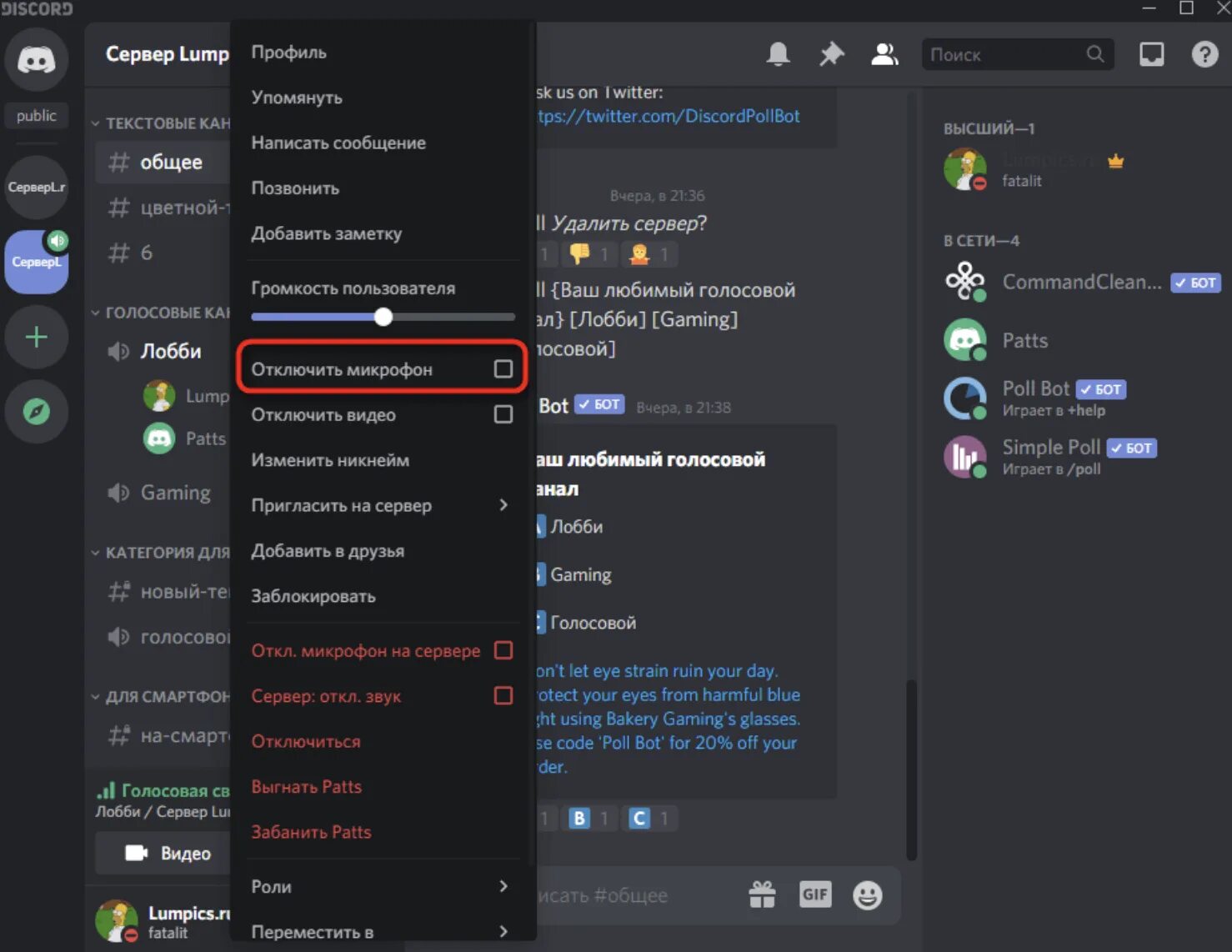
Task: Adjust the user volume slider handle
Action: coord(383,317)
